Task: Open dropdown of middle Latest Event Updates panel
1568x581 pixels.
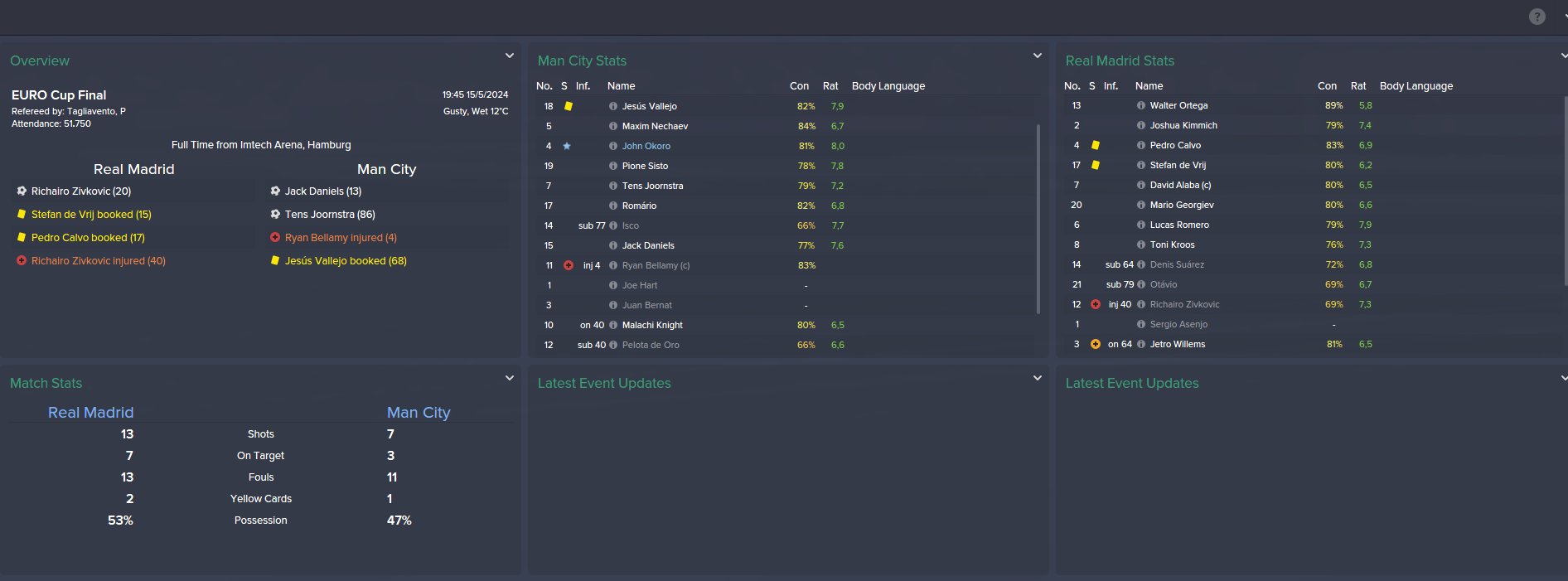Action: 1038,378
